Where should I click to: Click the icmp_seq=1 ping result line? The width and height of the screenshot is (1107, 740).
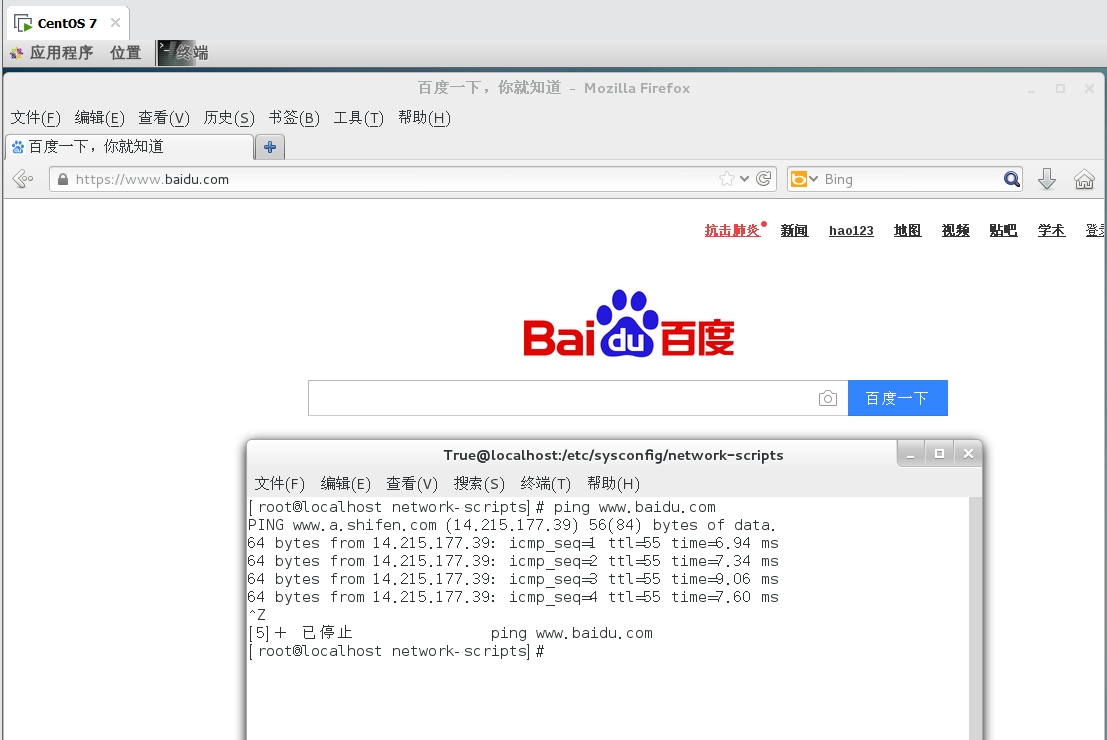513,544
